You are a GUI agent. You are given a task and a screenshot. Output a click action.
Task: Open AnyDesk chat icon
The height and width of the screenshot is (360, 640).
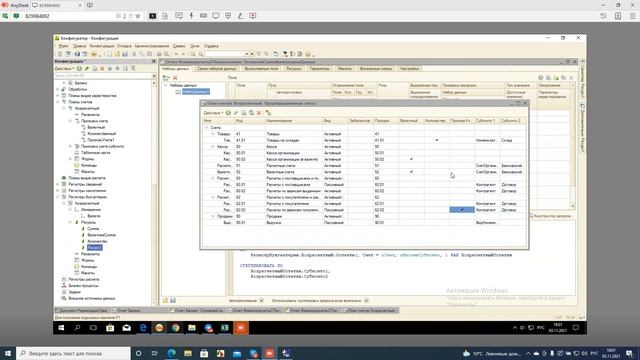click(179, 16)
